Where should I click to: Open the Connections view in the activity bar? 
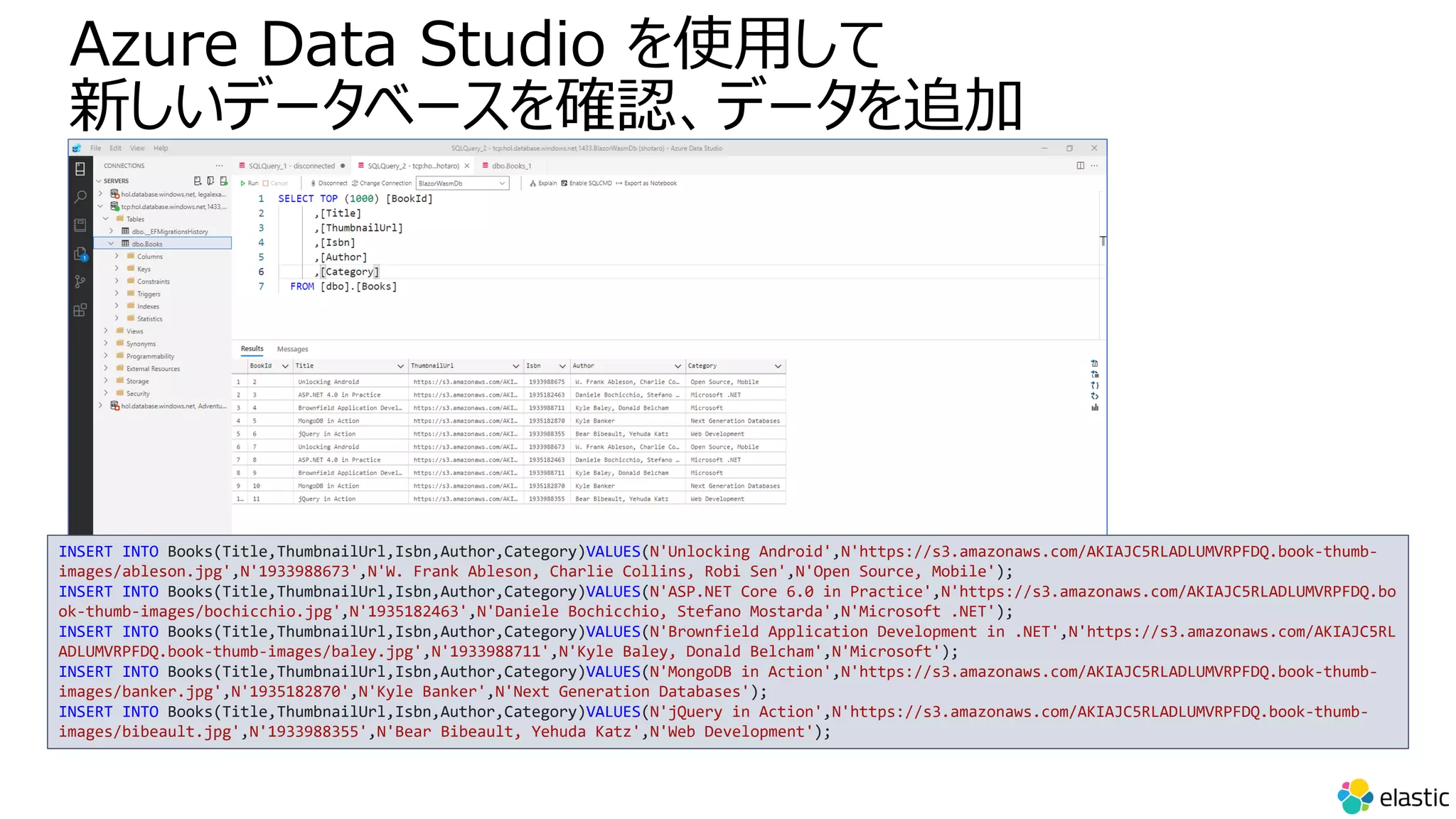(x=80, y=169)
